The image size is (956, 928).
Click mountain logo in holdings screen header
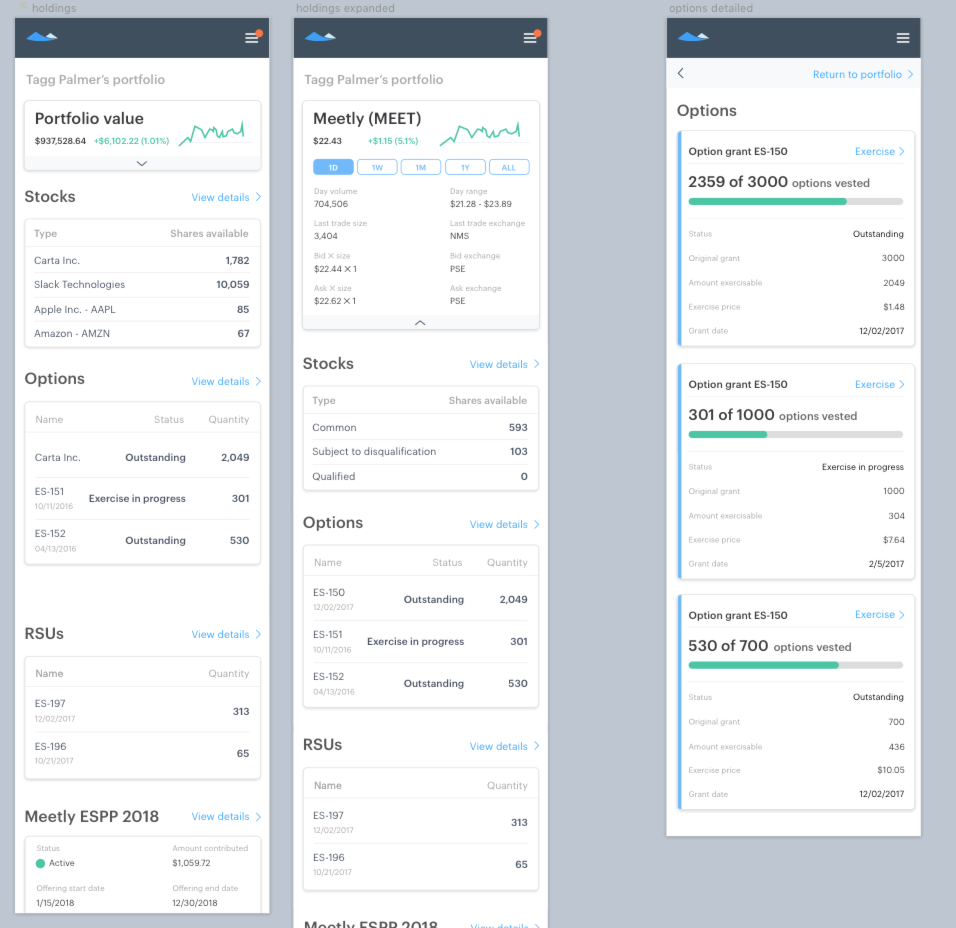pyautogui.click(x=41, y=37)
